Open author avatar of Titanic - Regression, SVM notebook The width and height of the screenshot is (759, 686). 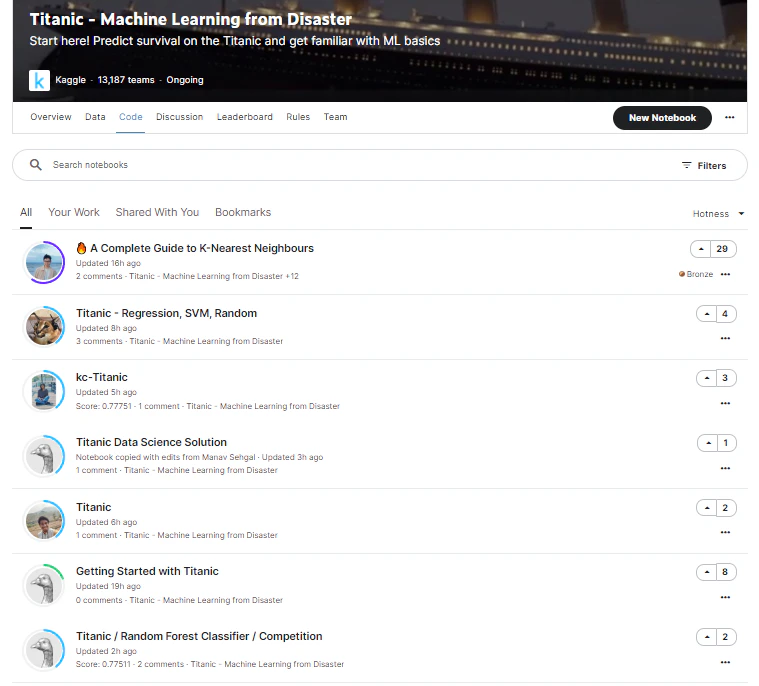(x=45, y=327)
